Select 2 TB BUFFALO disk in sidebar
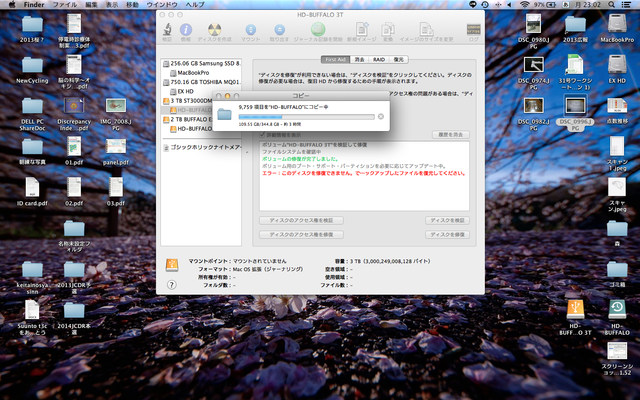This screenshot has height=400, width=640. 188,120
